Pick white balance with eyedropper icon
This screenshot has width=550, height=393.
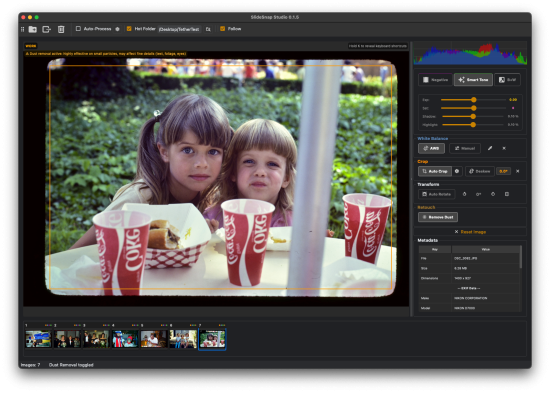(x=490, y=148)
